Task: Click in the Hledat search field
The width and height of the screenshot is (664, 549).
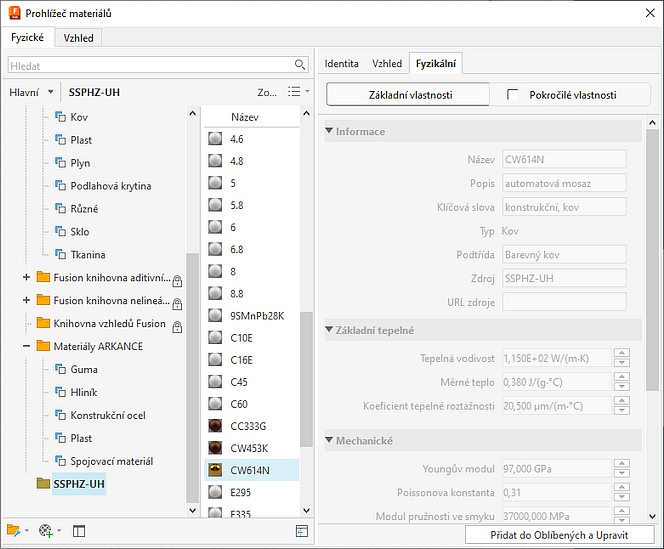Action: pyautogui.click(x=150, y=64)
